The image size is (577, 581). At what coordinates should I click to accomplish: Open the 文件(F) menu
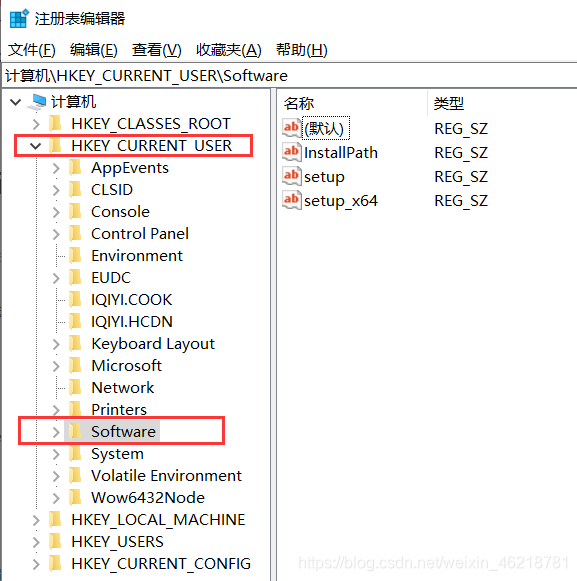(32, 50)
